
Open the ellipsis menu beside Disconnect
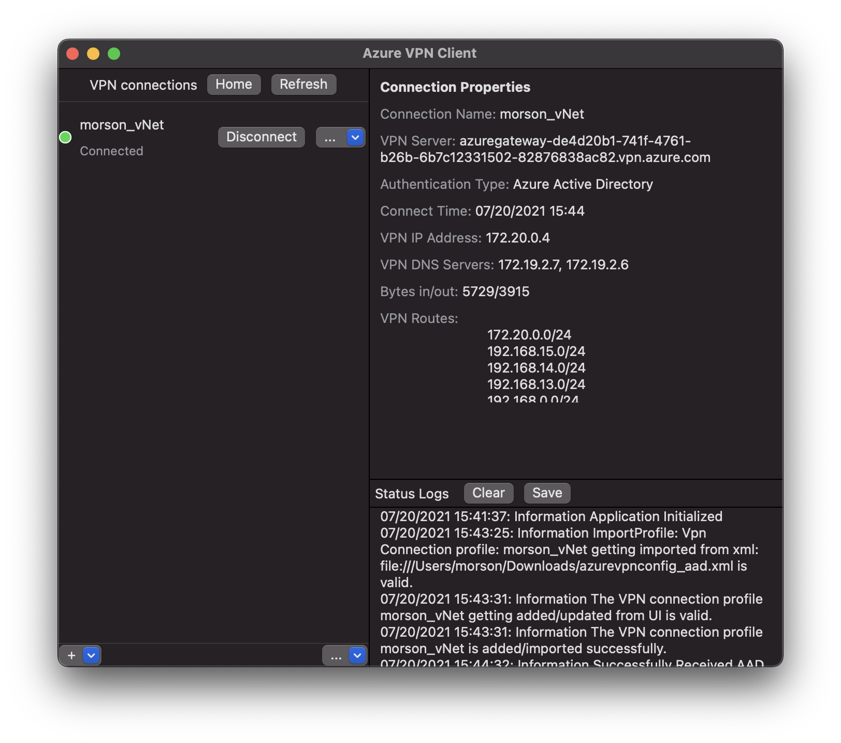330,137
